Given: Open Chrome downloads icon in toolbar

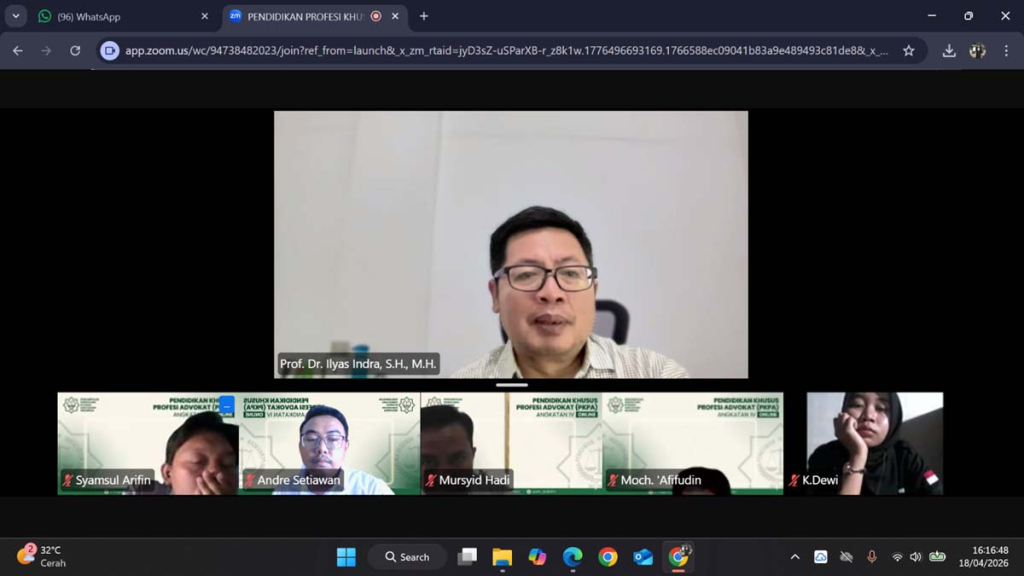Looking at the screenshot, I should [948, 51].
